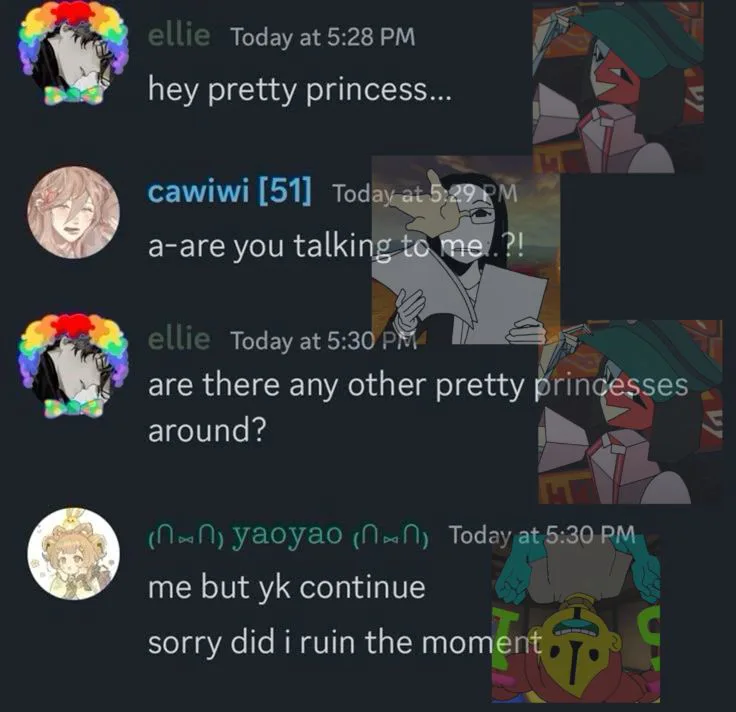Open cawiwi's pink-haired avatar
This screenshot has width=736, height=712.
[x=74, y=212]
